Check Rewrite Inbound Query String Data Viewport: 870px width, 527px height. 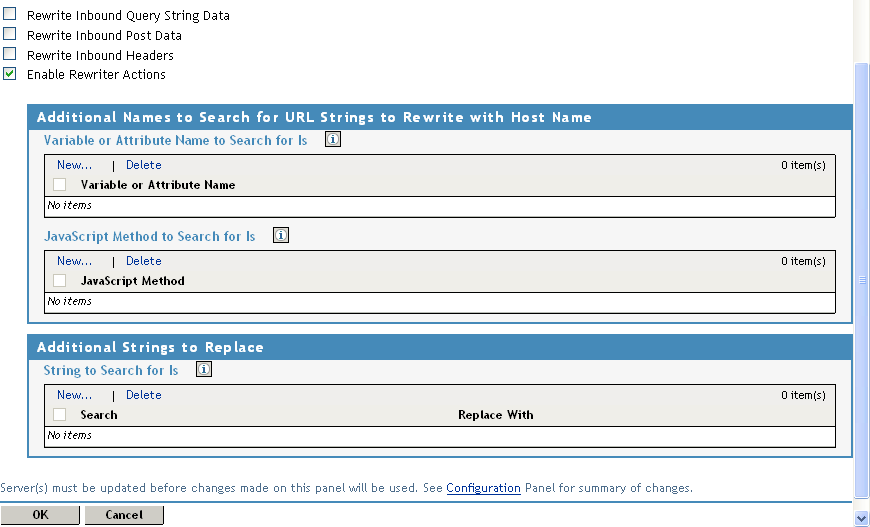click(10, 15)
